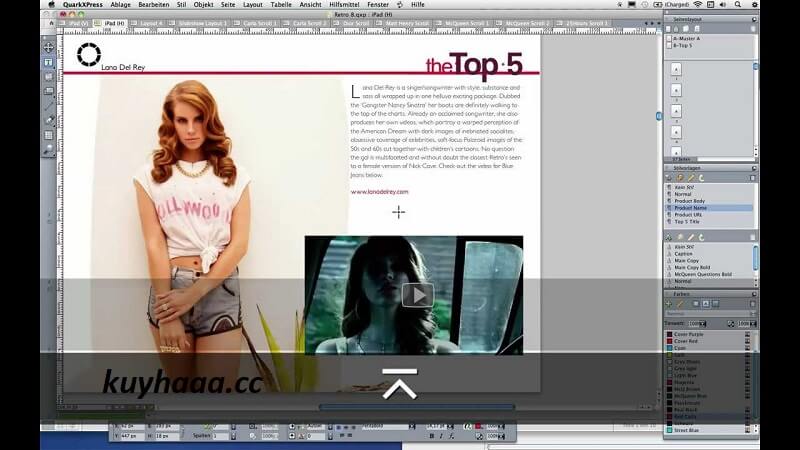Click the home icon left of layout tabs
The image size is (800, 450).
coord(51,23)
